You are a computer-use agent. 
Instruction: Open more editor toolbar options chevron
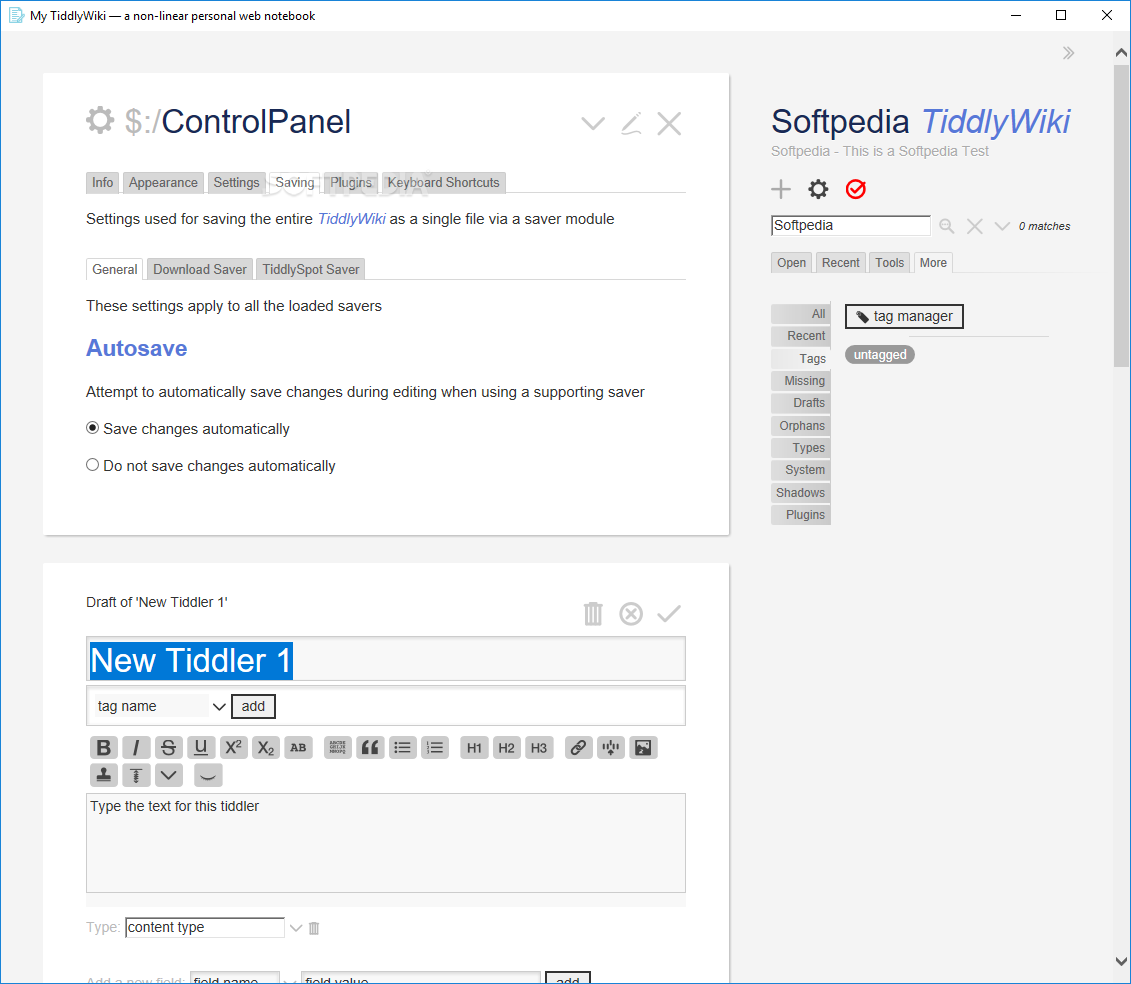(x=168, y=776)
